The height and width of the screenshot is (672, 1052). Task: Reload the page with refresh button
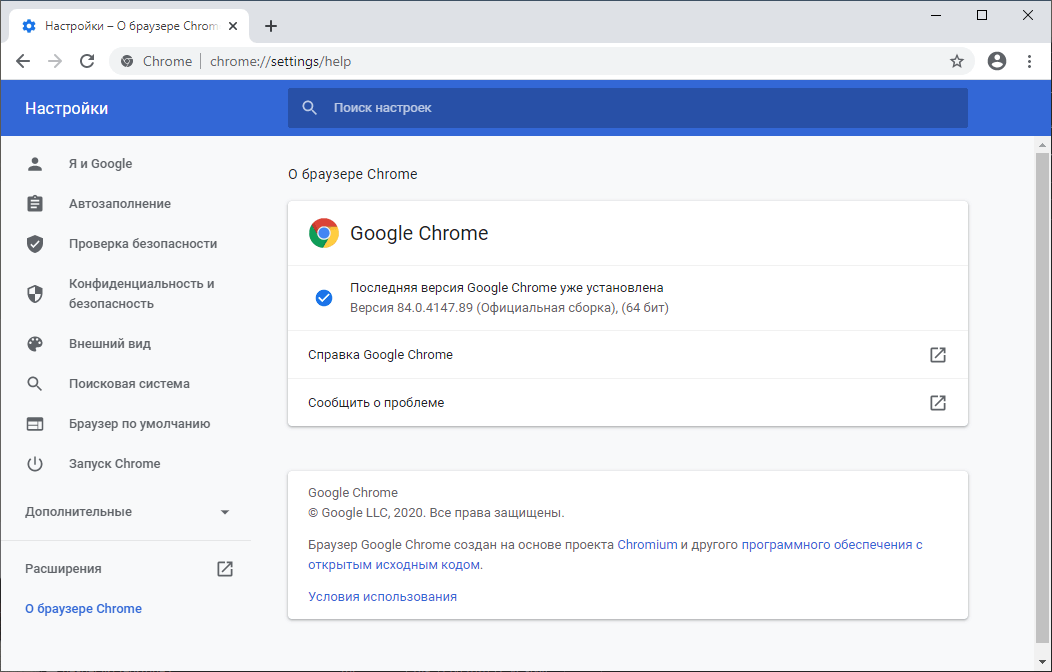point(87,61)
